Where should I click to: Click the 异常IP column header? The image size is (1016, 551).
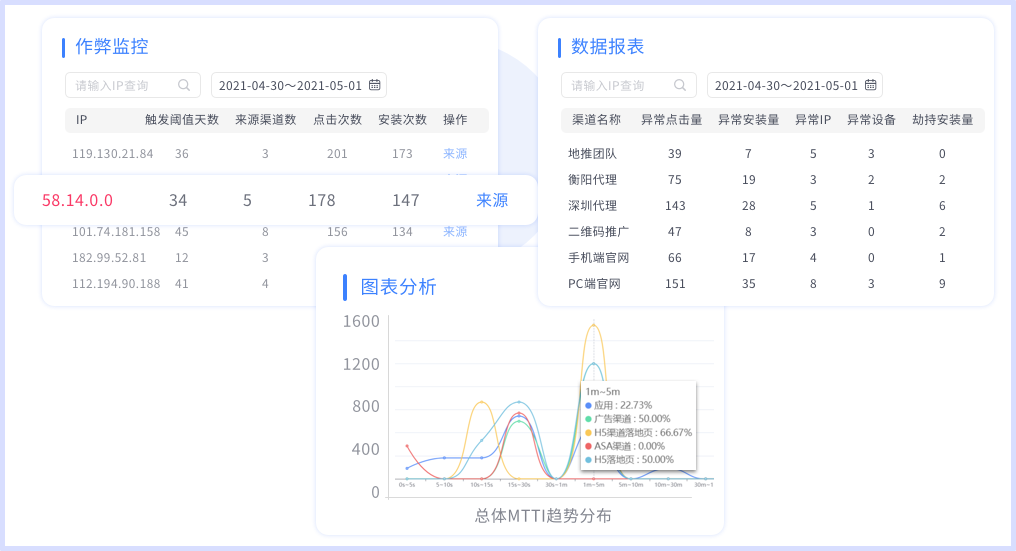pyautogui.click(x=813, y=120)
